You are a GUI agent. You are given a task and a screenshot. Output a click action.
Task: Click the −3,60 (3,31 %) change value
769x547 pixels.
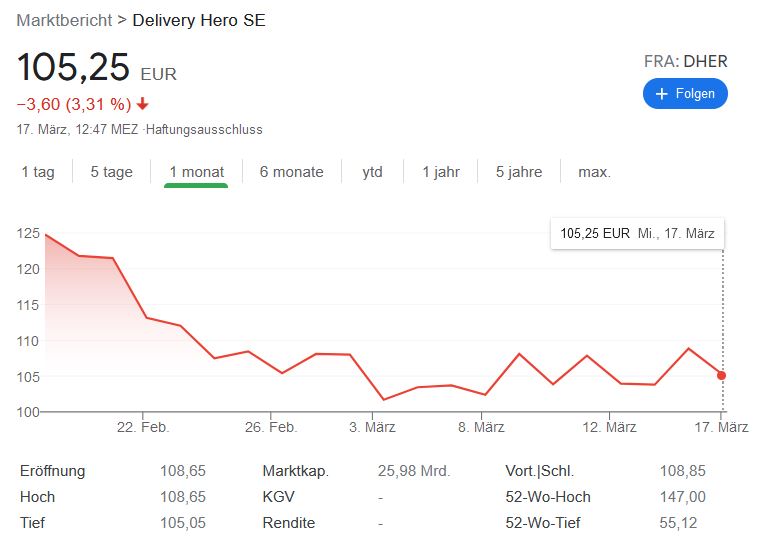coord(74,104)
